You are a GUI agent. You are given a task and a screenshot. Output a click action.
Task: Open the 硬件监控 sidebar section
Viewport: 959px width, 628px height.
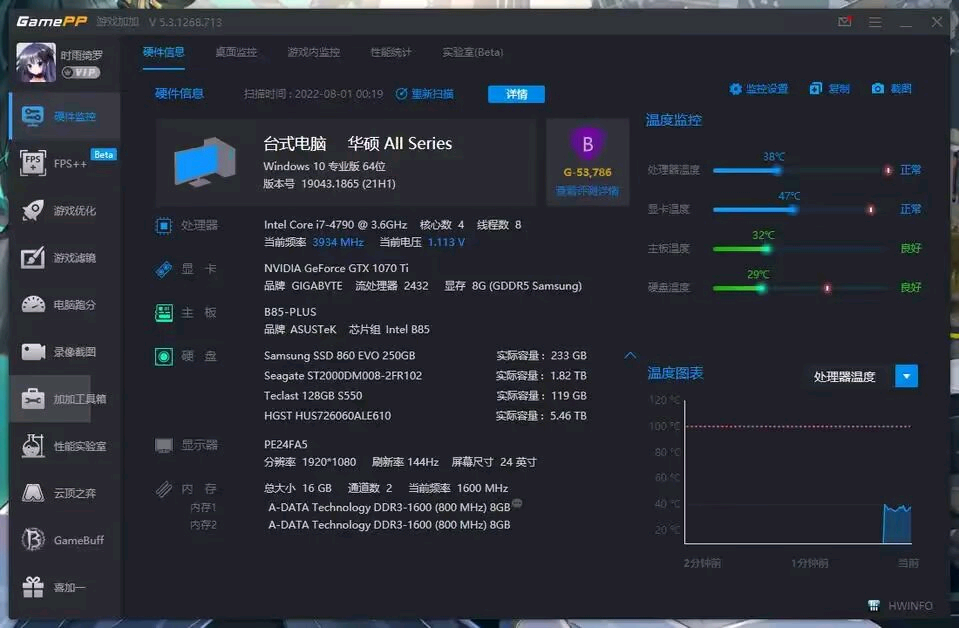click(65, 117)
